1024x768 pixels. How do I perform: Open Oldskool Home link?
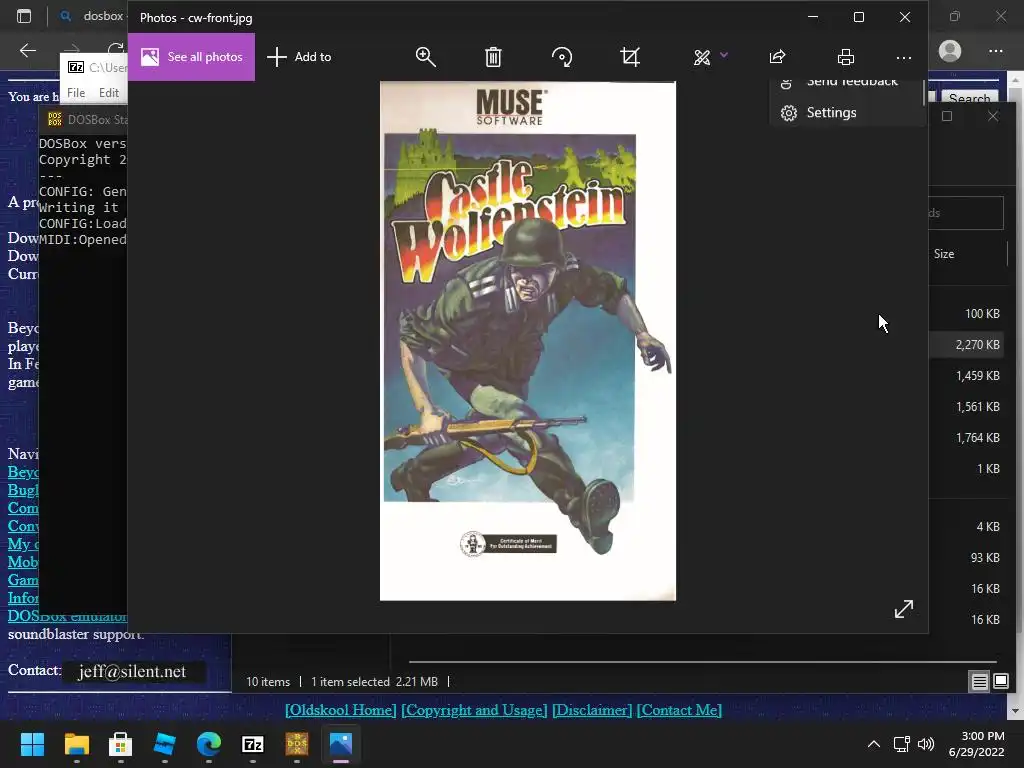[x=340, y=710]
